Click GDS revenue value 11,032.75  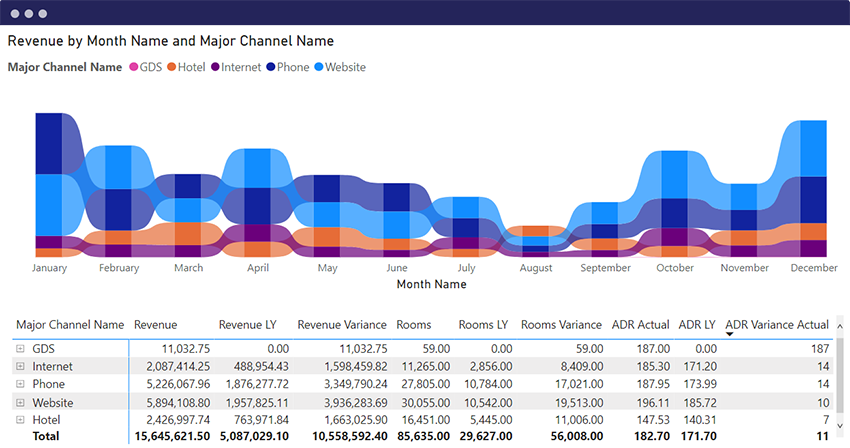(185, 349)
